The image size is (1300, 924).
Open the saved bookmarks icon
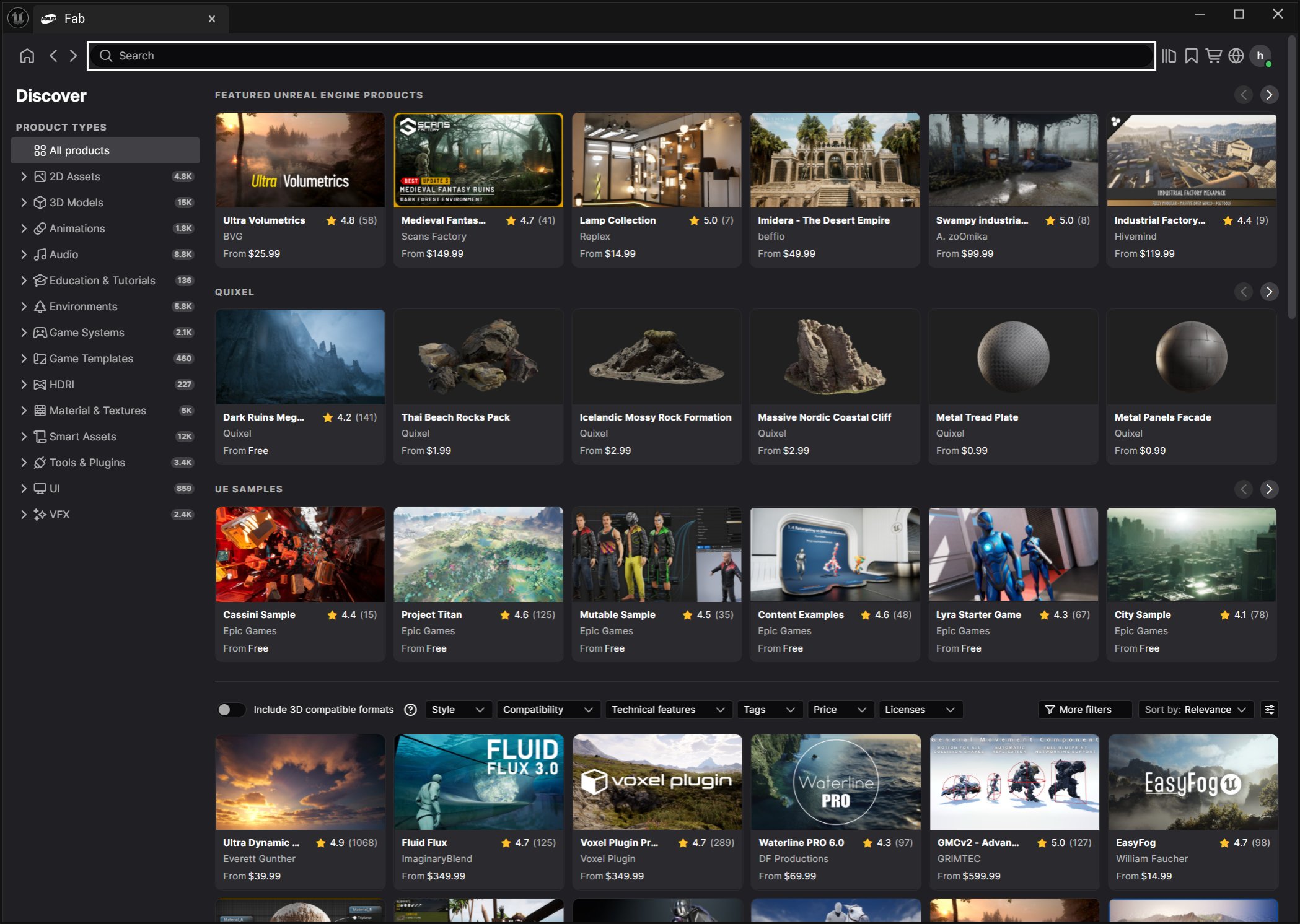pos(1191,56)
